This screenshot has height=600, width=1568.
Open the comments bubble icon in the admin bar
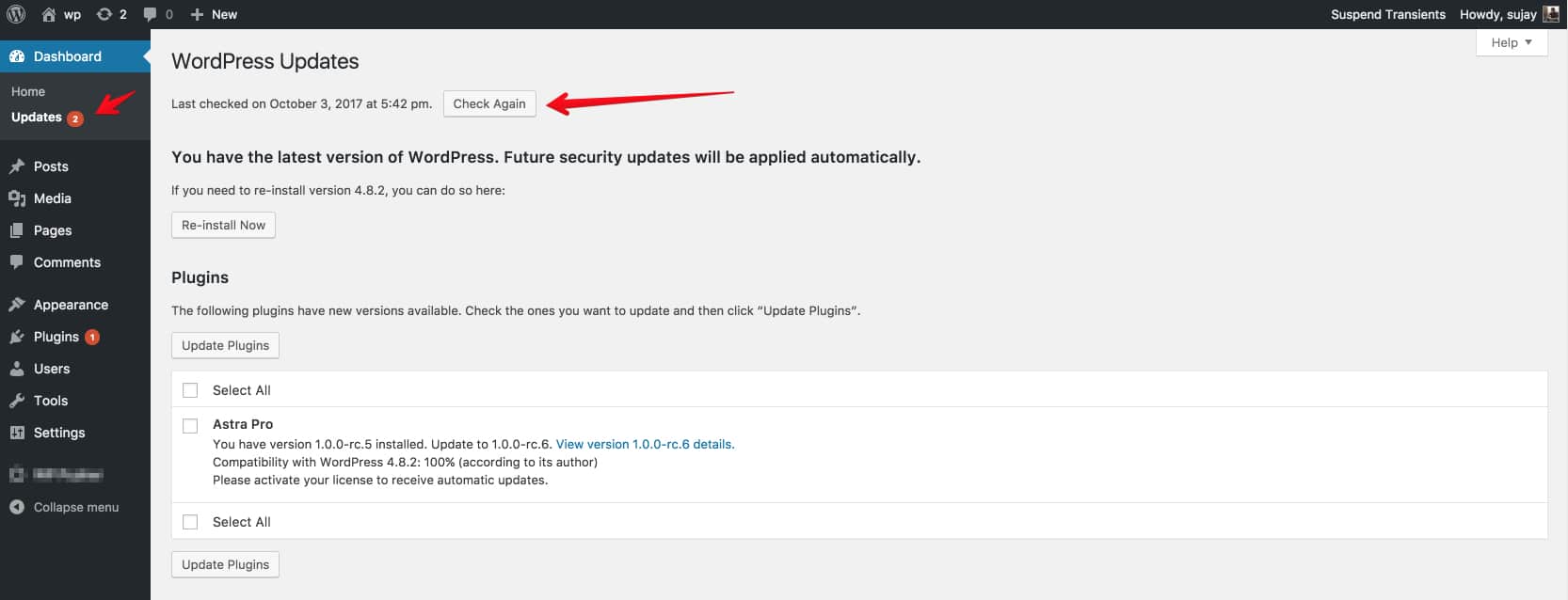(150, 14)
